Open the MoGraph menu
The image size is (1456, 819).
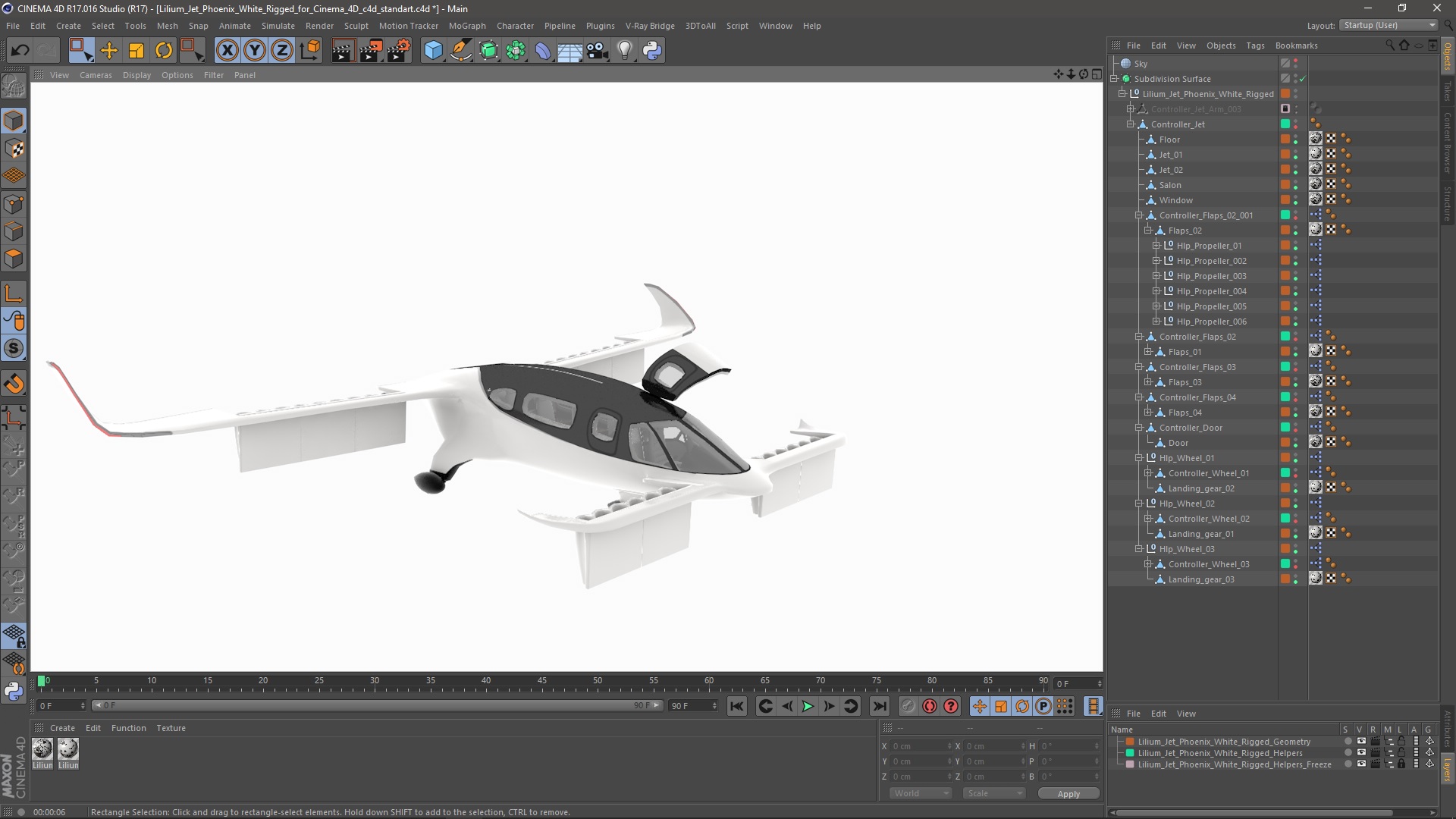click(x=467, y=26)
